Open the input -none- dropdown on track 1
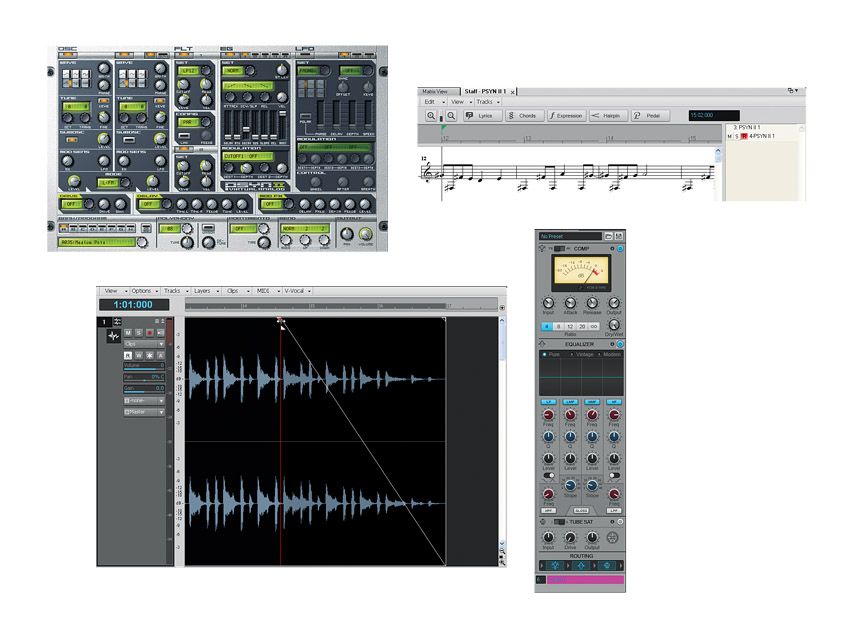The height and width of the screenshot is (638, 850). pos(144,401)
